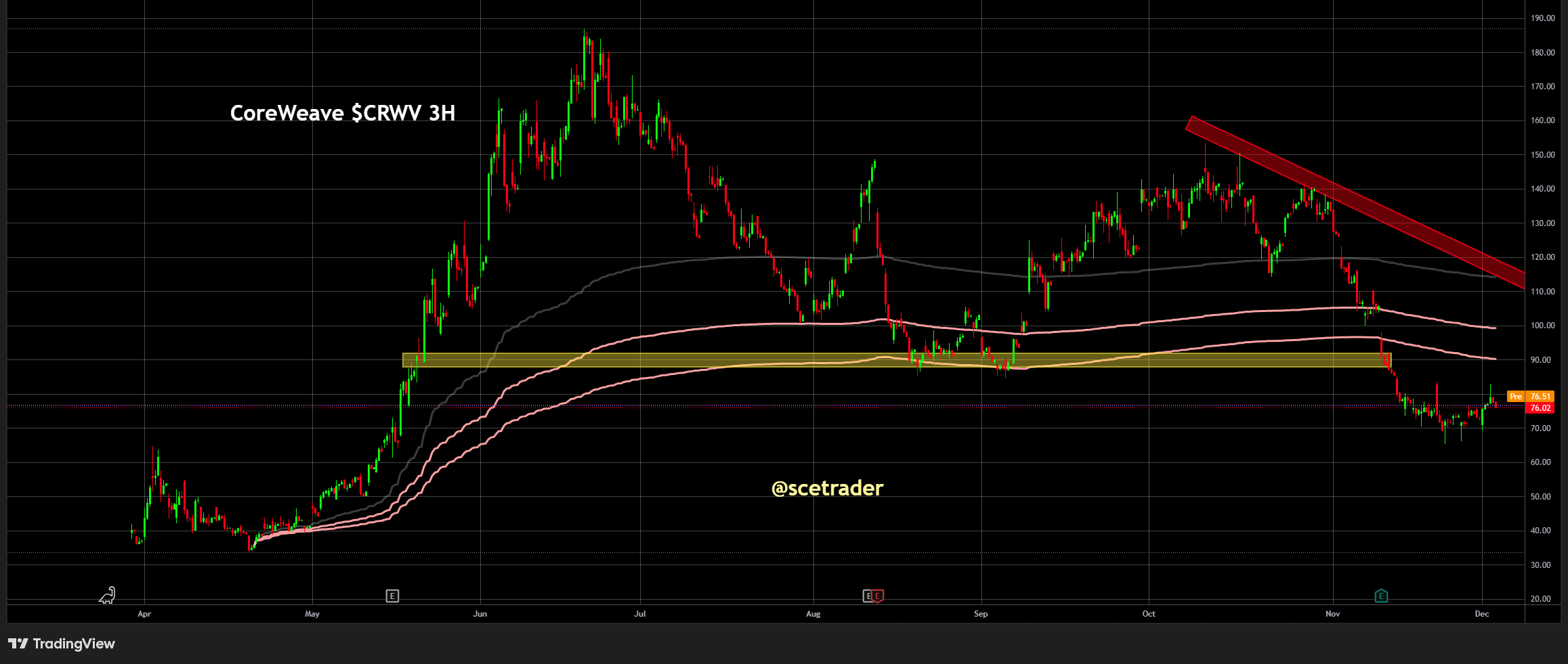Click the 130.00 price axis label
Screen dimensions: 1568x664
click(1542, 223)
